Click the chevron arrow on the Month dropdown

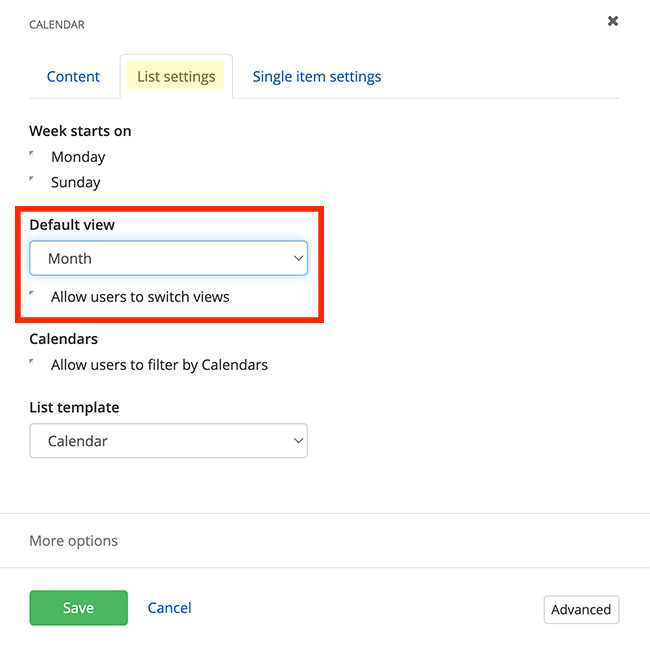coord(298,258)
